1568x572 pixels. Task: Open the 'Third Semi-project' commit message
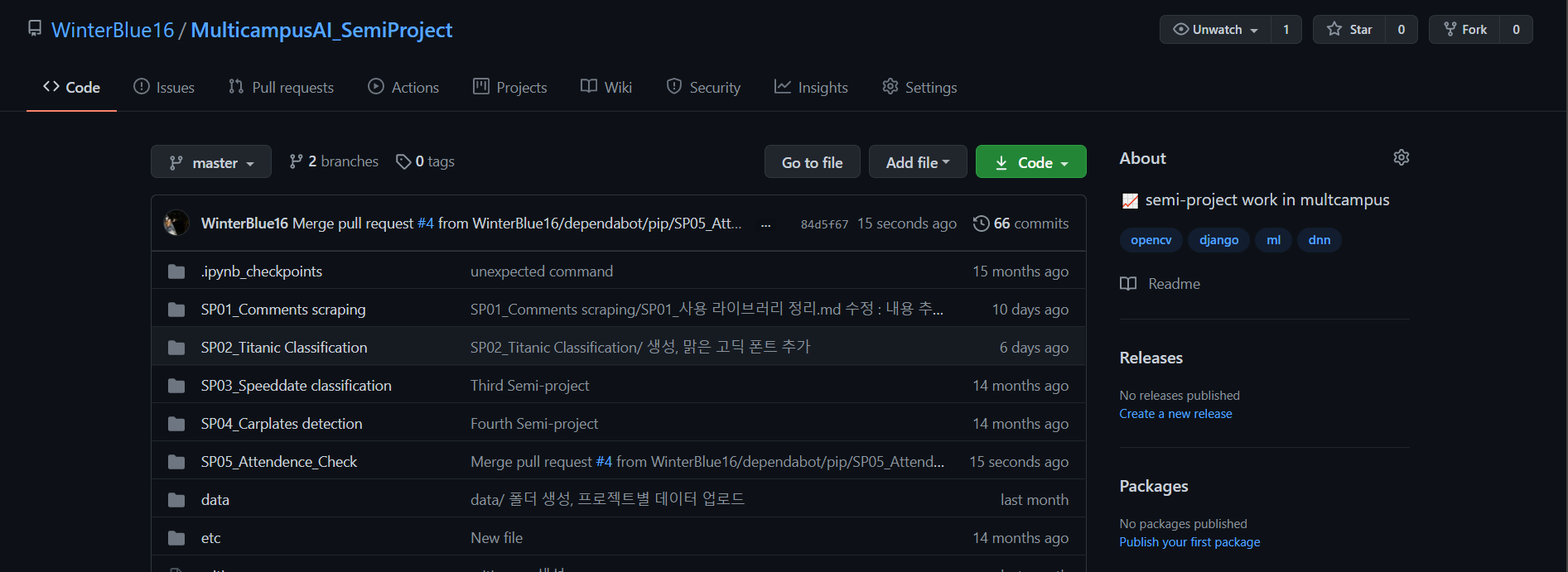tap(530, 386)
